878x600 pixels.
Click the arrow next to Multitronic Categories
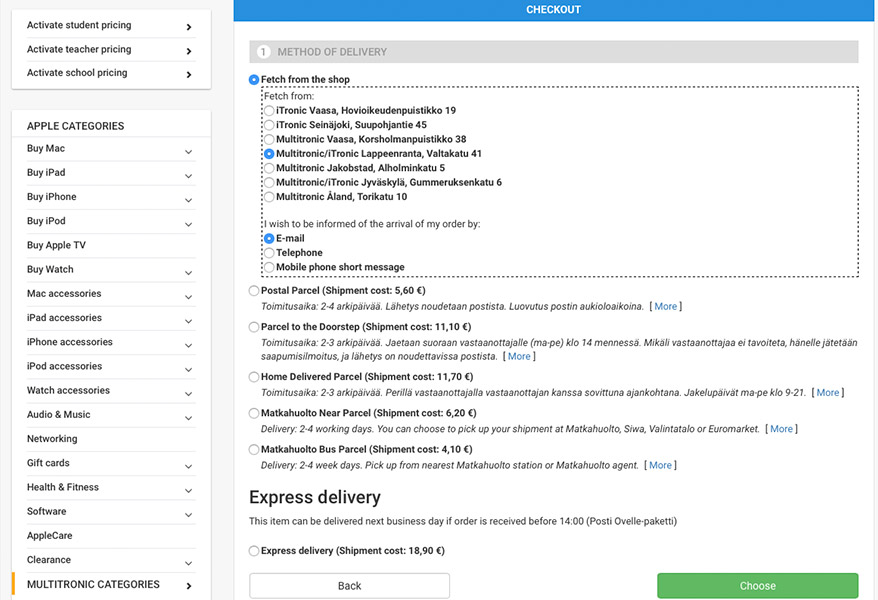coord(189,586)
